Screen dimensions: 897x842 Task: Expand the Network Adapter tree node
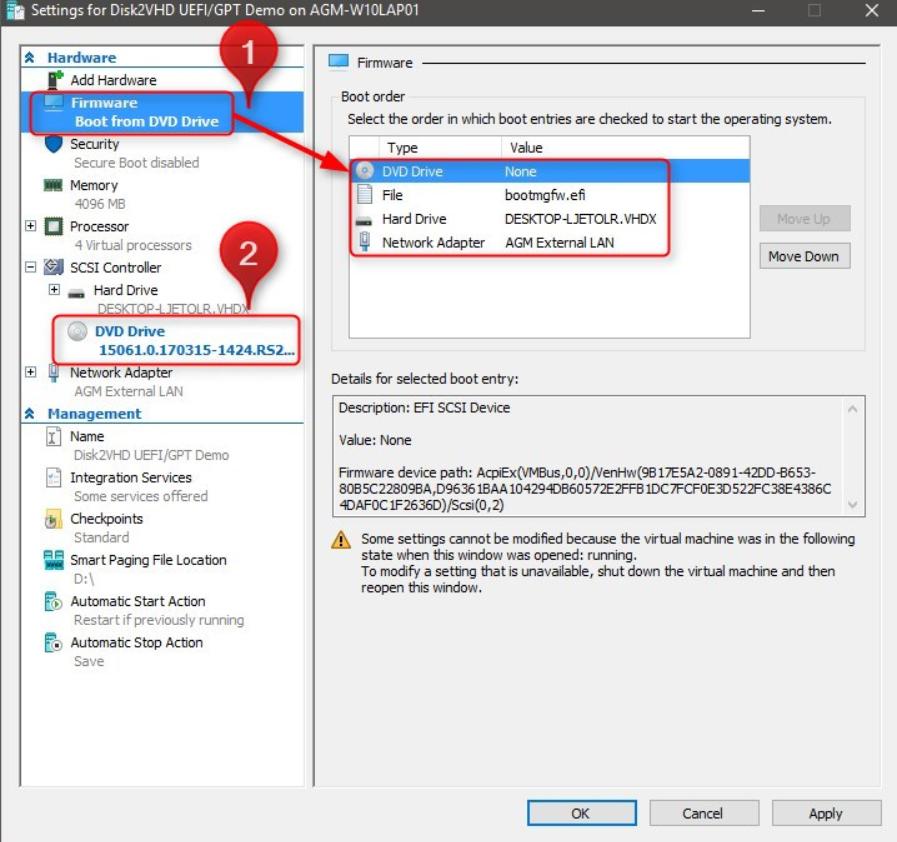[31, 372]
